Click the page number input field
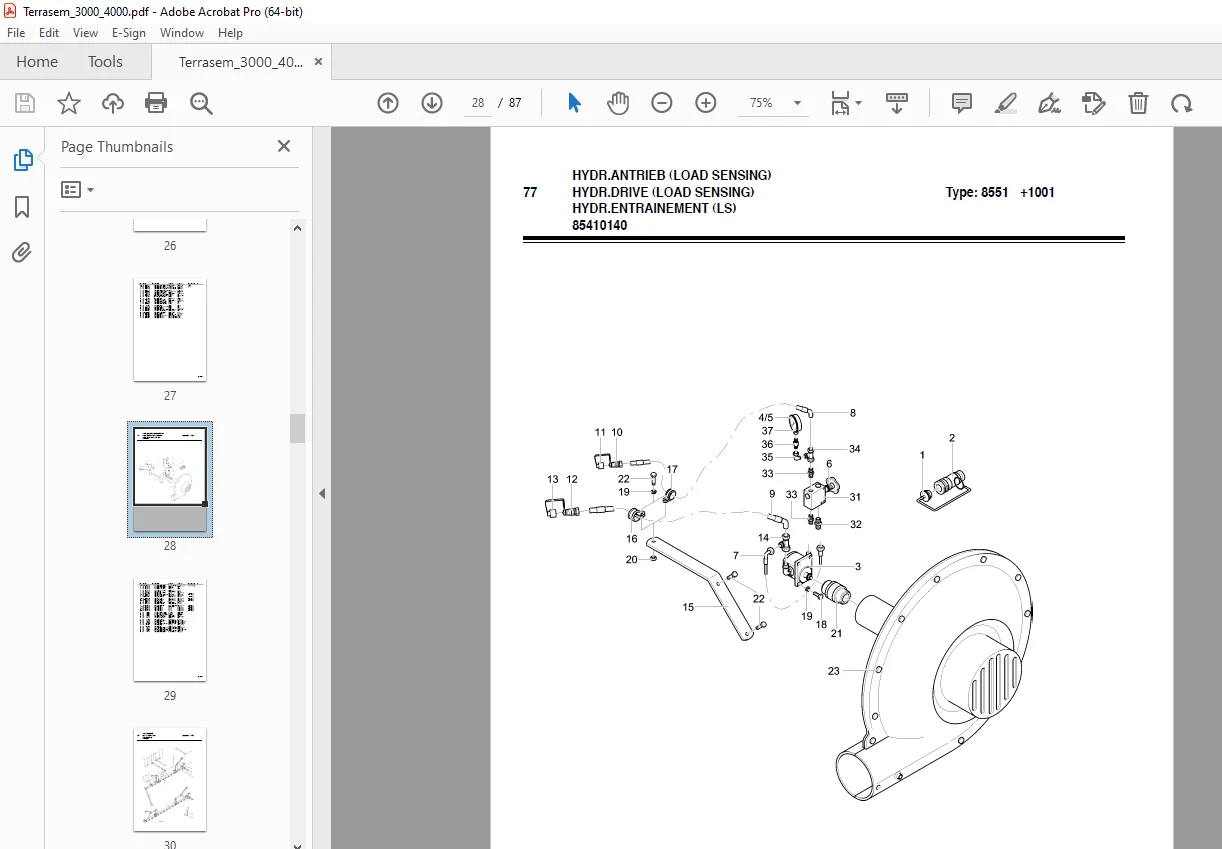Viewport: 1222px width, 849px height. 477,103
